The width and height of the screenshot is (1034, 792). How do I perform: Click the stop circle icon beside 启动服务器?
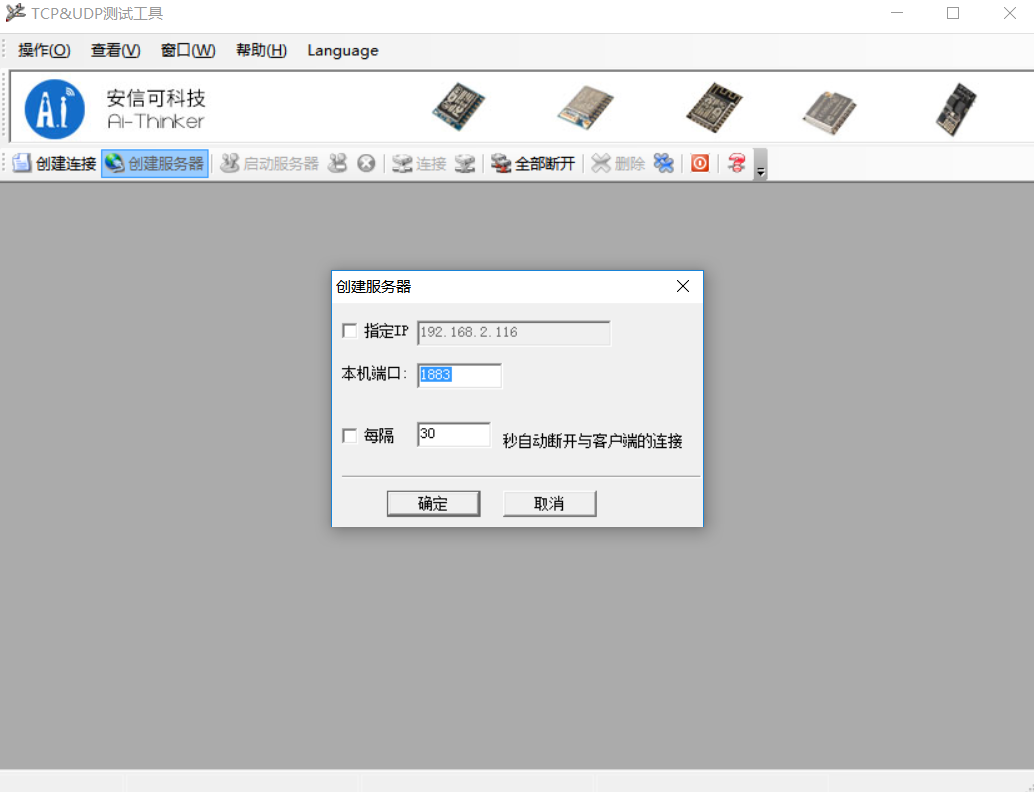[366, 163]
